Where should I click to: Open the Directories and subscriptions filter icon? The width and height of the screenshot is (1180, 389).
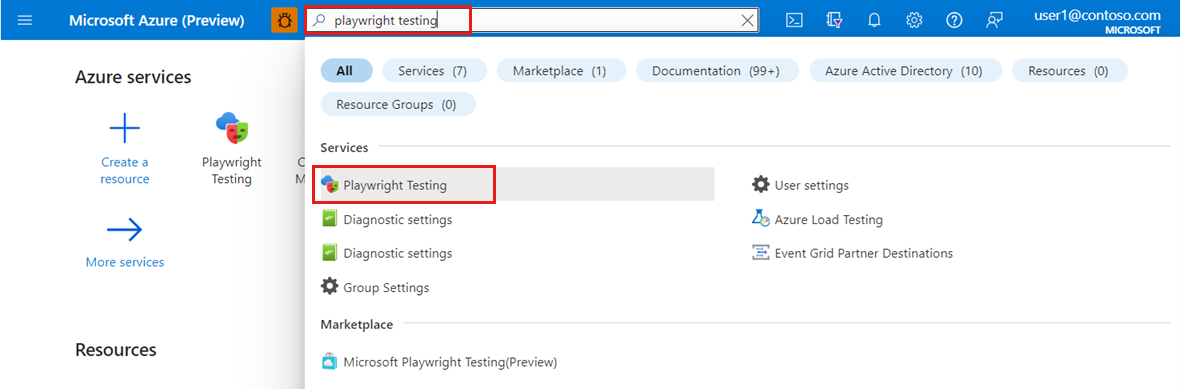pyautogui.click(x=833, y=20)
